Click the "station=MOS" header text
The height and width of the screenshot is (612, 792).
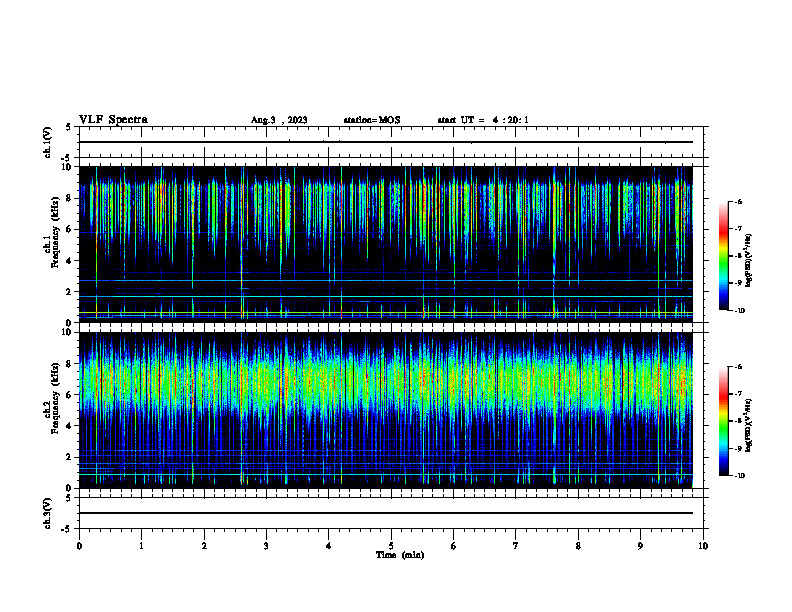(x=372, y=120)
